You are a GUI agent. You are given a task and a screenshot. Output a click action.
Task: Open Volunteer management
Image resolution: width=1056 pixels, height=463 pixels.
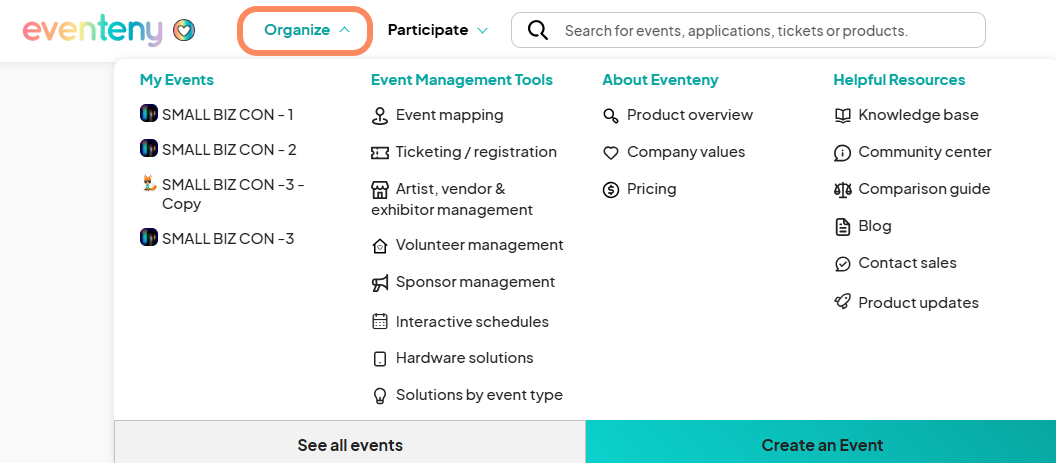[480, 245]
